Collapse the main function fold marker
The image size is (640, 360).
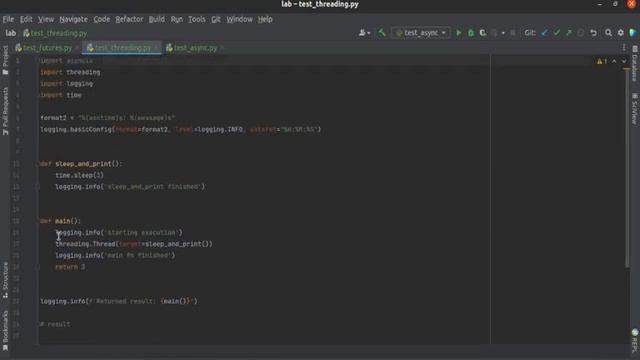pos(37,221)
